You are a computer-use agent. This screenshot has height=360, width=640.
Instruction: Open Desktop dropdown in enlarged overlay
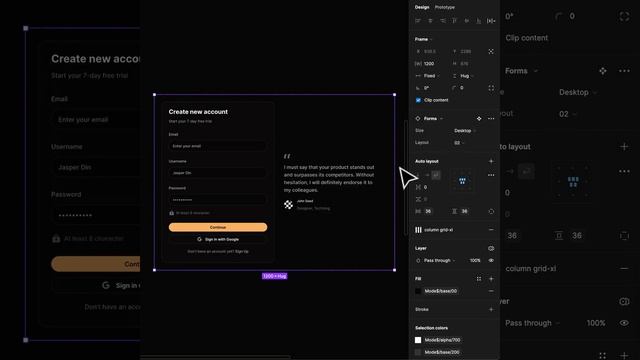tap(578, 92)
